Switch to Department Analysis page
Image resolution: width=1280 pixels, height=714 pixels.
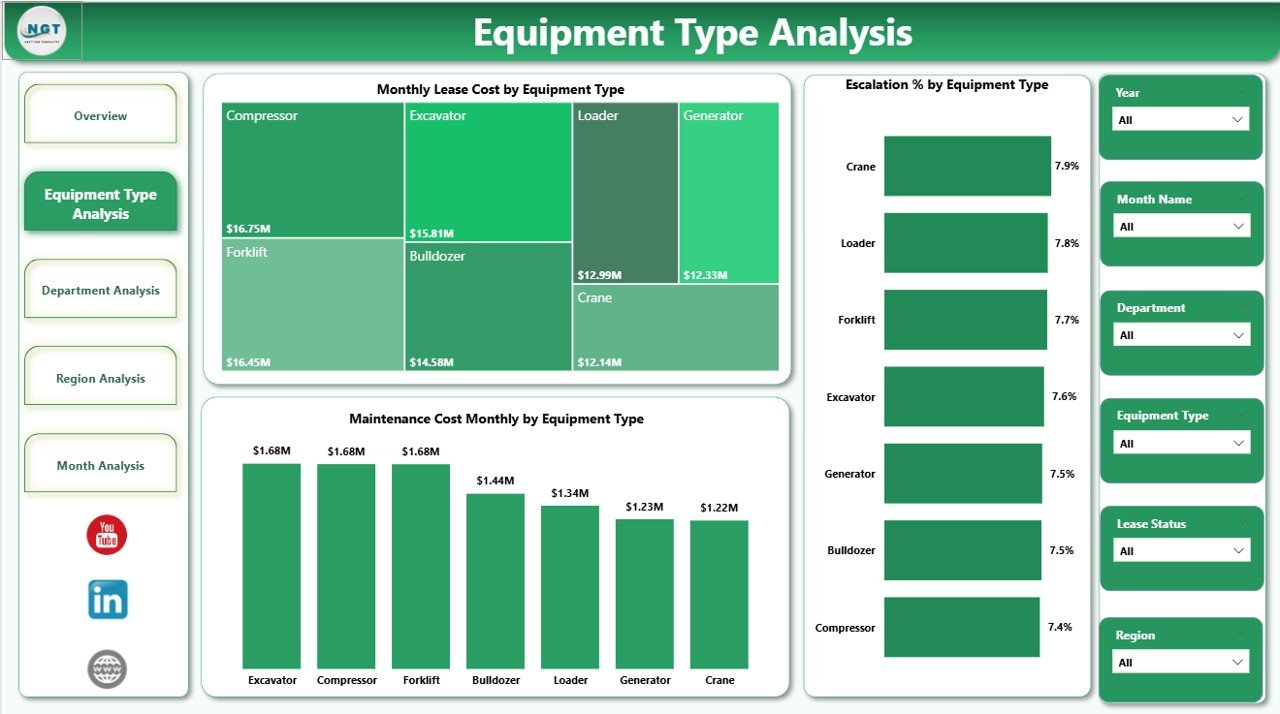100,289
